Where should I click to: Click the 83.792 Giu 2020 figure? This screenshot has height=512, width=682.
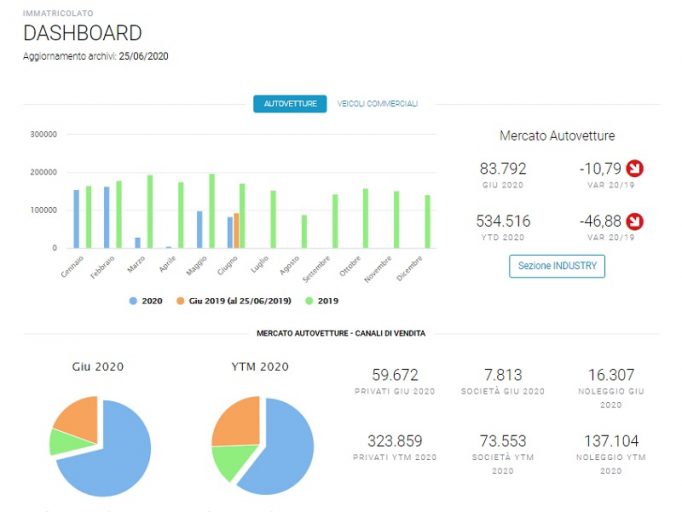click(503, 169)
